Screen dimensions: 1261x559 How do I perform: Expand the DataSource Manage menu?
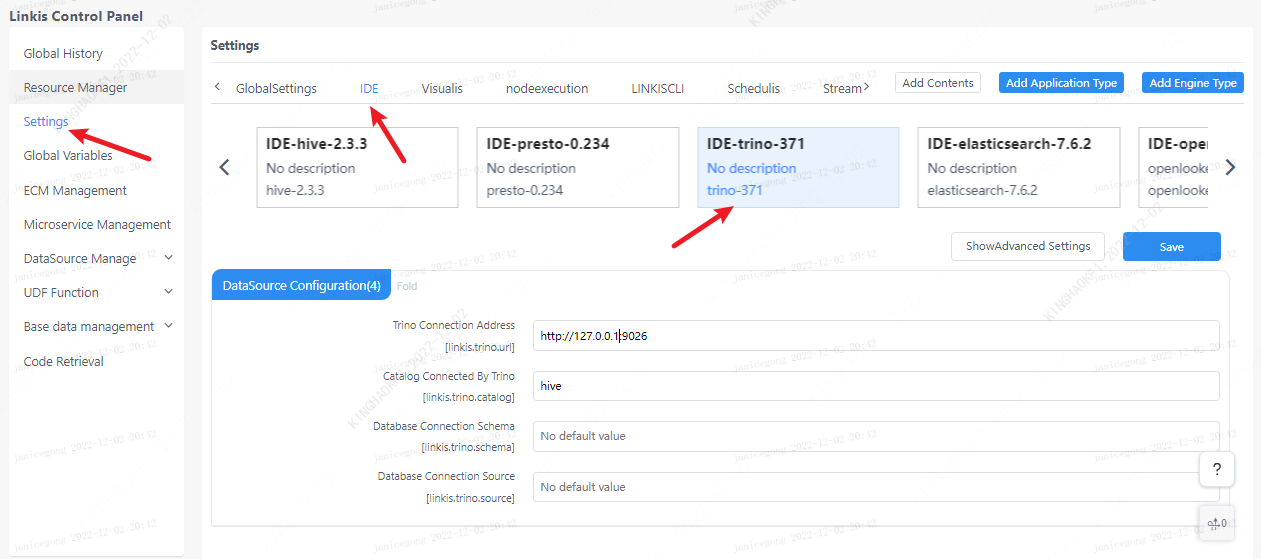click(x=168, y=258)
